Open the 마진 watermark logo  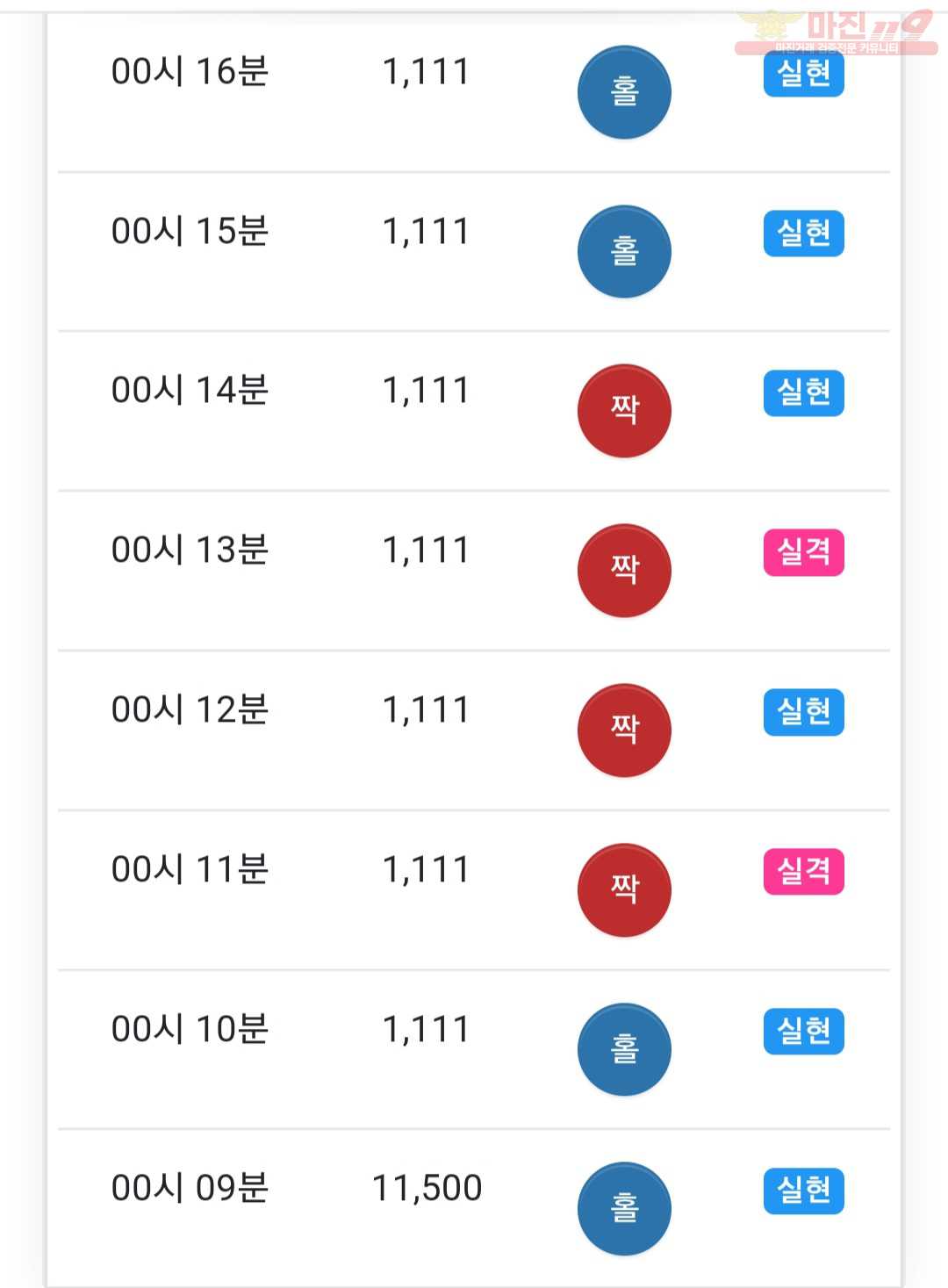[836, 32]
